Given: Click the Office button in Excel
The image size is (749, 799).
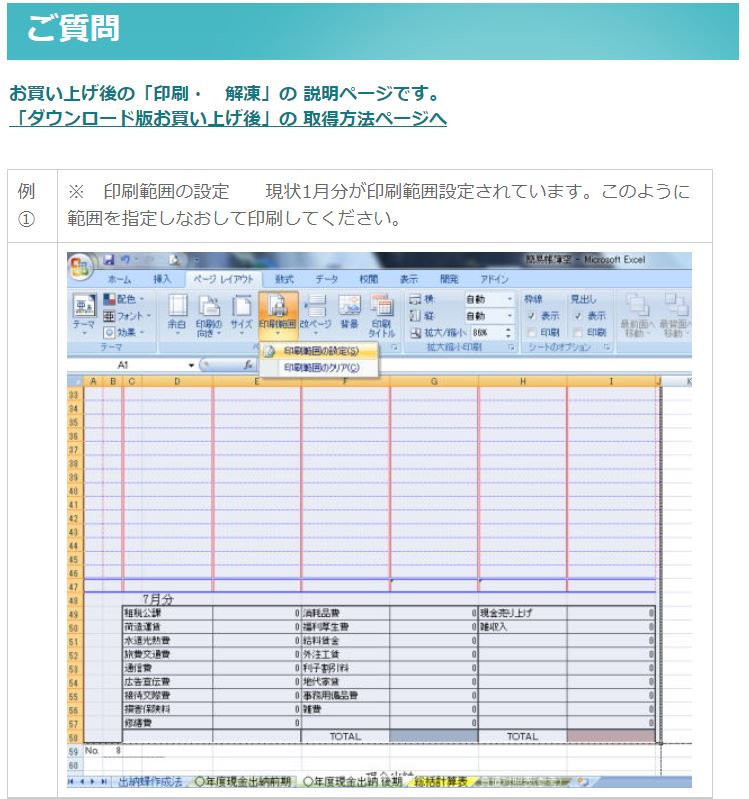Looking at the screenshot, I should click(80, 267).
